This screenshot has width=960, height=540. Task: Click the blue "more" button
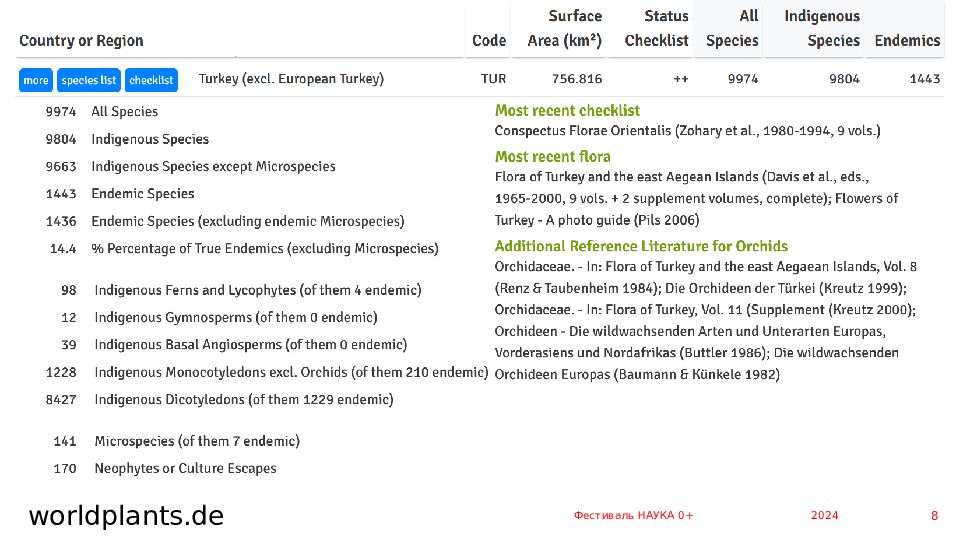click(x=36, y=80)
